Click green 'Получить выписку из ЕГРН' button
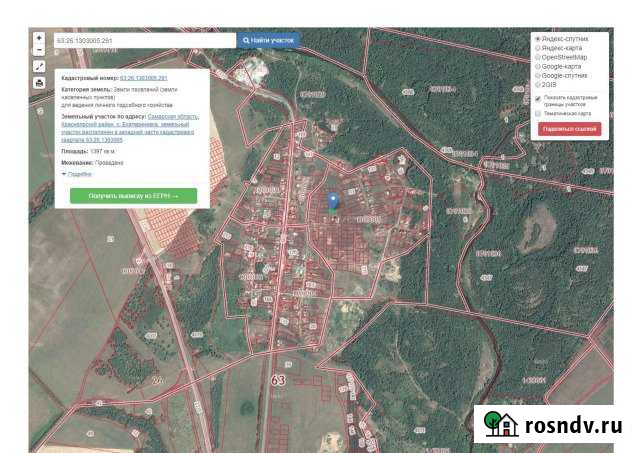640x453 pixels. pos(133,196)
